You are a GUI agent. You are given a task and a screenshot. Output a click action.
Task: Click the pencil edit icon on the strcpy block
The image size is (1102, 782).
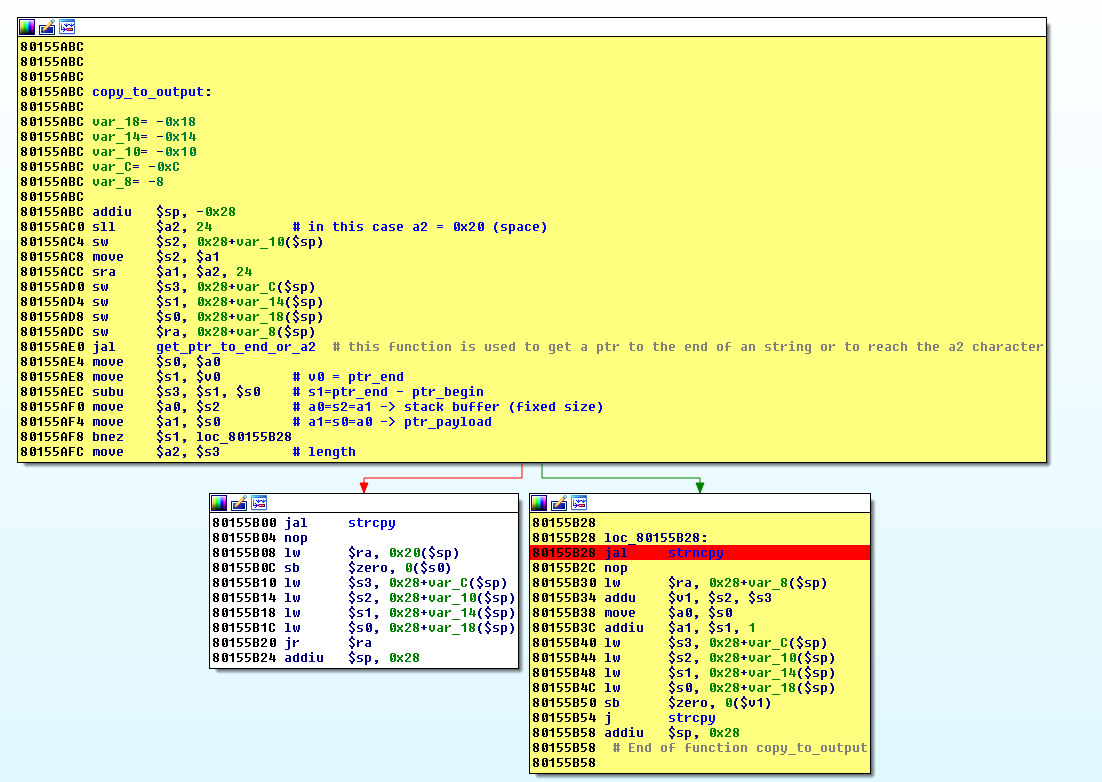tap(240, 503)
